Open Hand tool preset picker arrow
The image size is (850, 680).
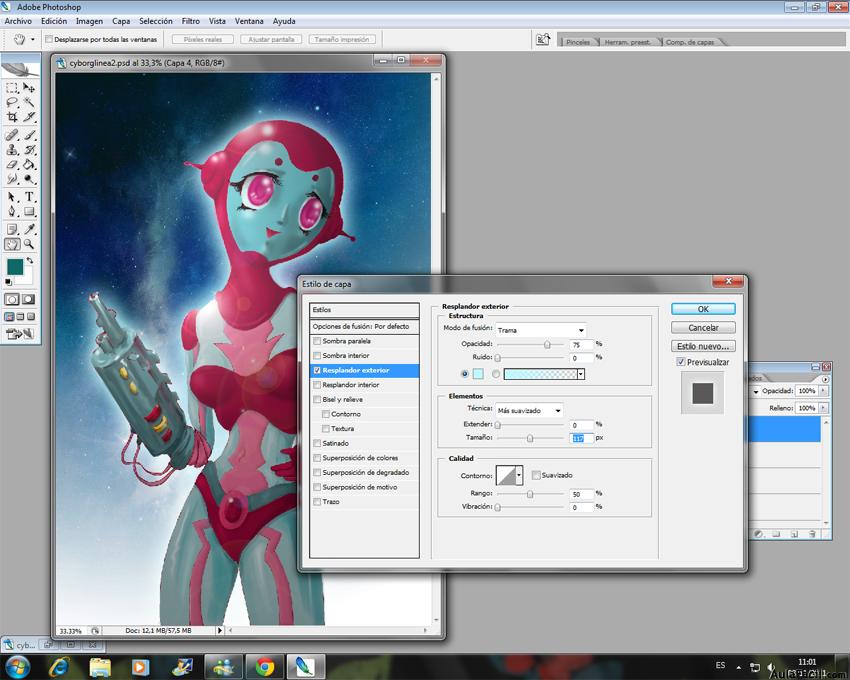pos(33,39)
